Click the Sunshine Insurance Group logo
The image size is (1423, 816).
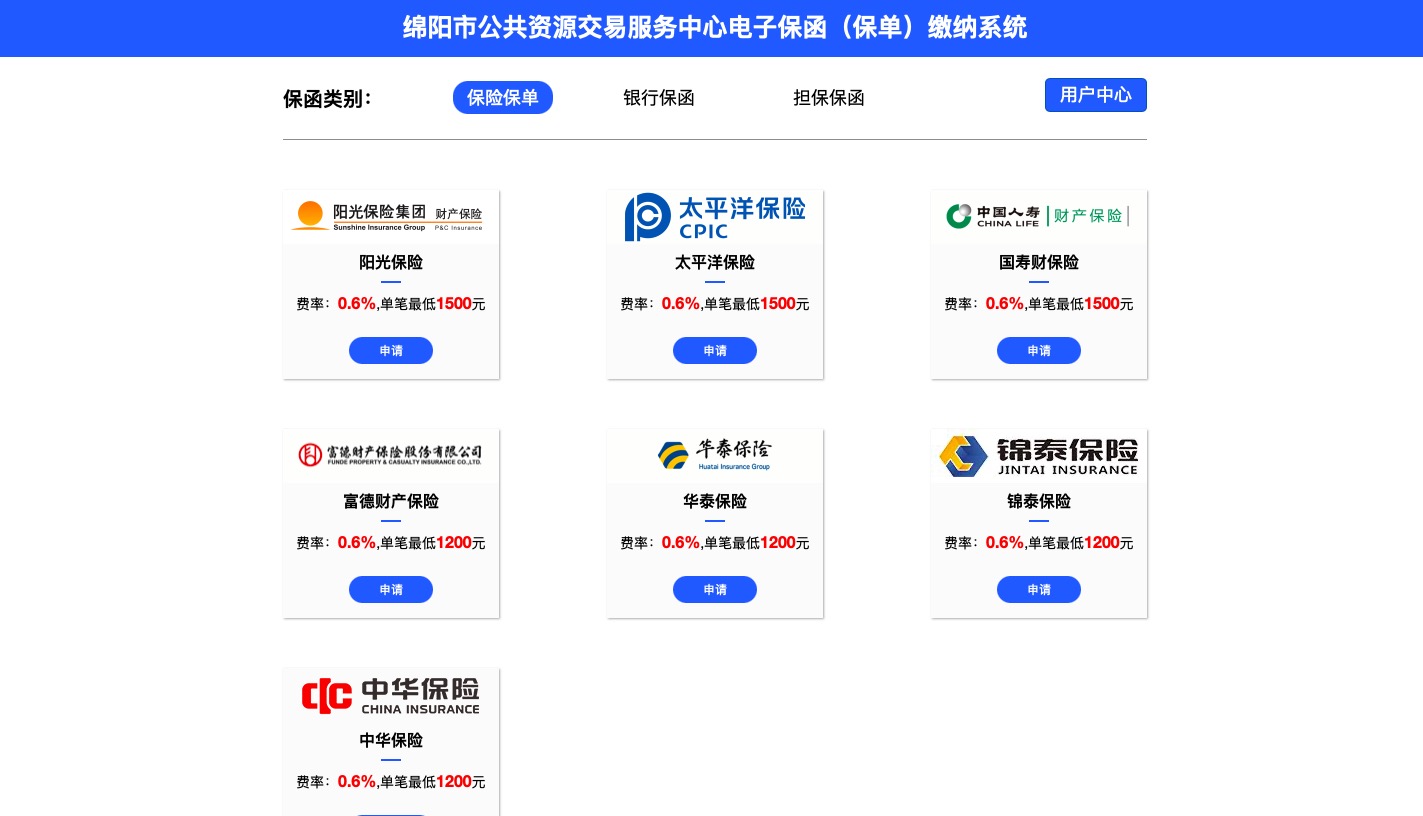tap(391, 217)
